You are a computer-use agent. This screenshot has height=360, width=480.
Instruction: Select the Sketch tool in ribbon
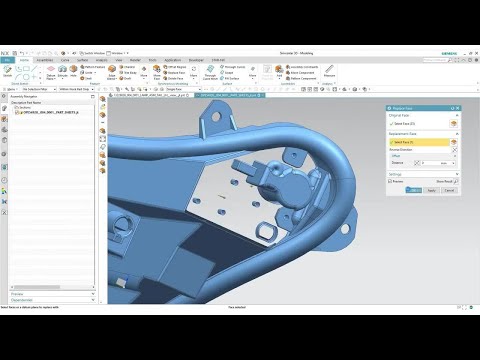7,71
